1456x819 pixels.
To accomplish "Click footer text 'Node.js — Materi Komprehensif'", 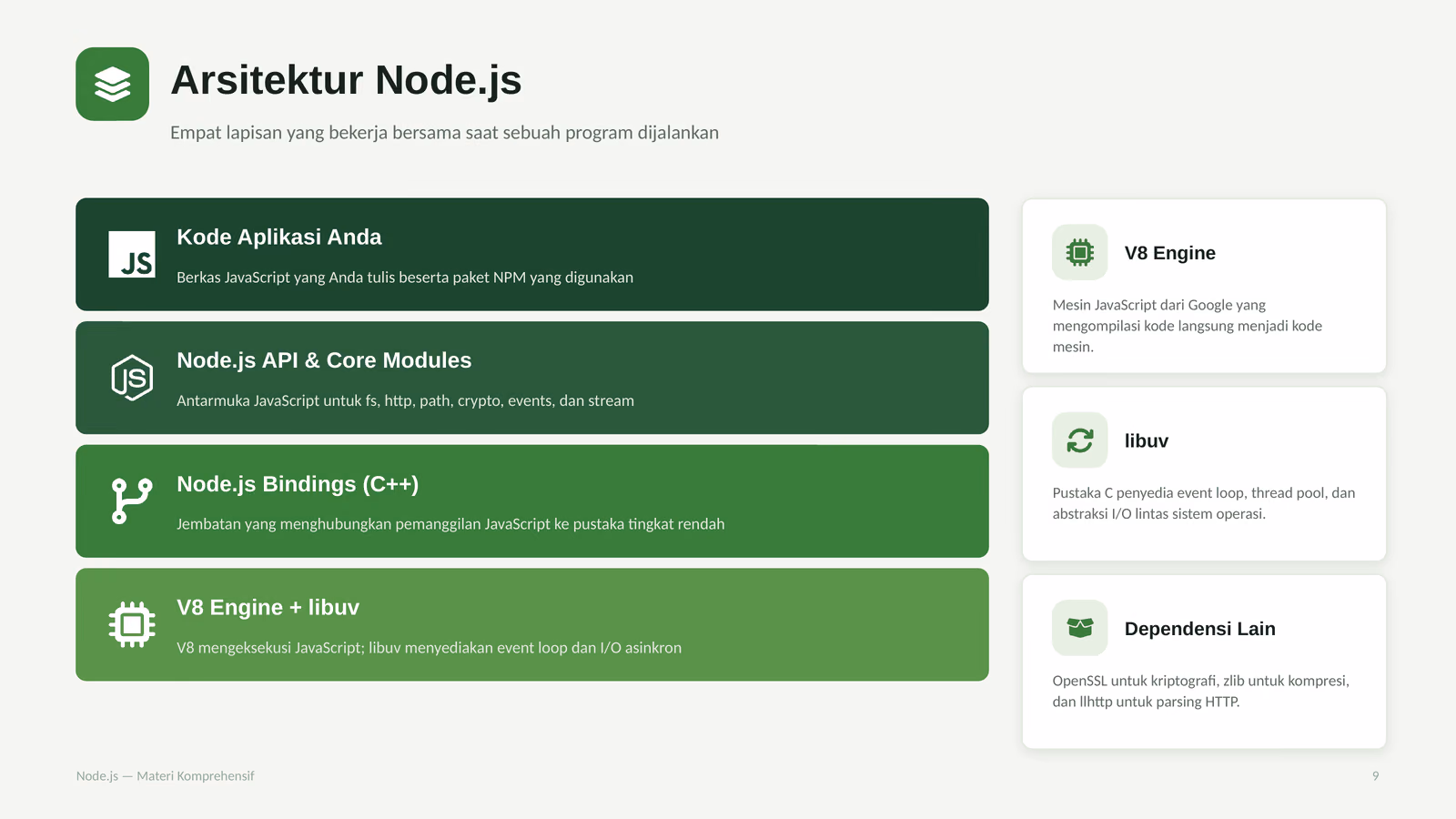I will click(165, 776).
